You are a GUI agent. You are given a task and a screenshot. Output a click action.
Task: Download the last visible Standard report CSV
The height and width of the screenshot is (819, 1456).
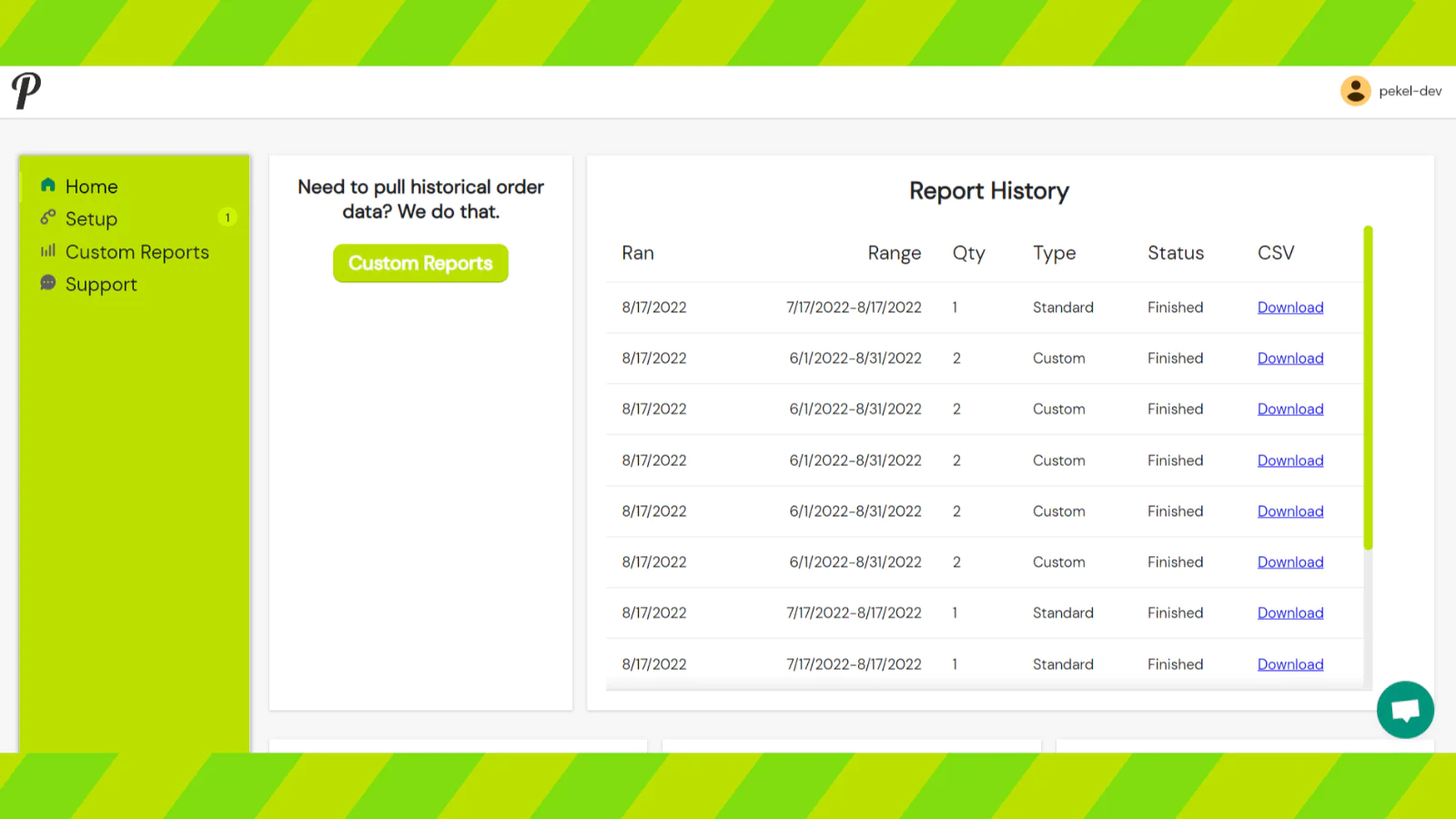click(x=1290, y=664)
